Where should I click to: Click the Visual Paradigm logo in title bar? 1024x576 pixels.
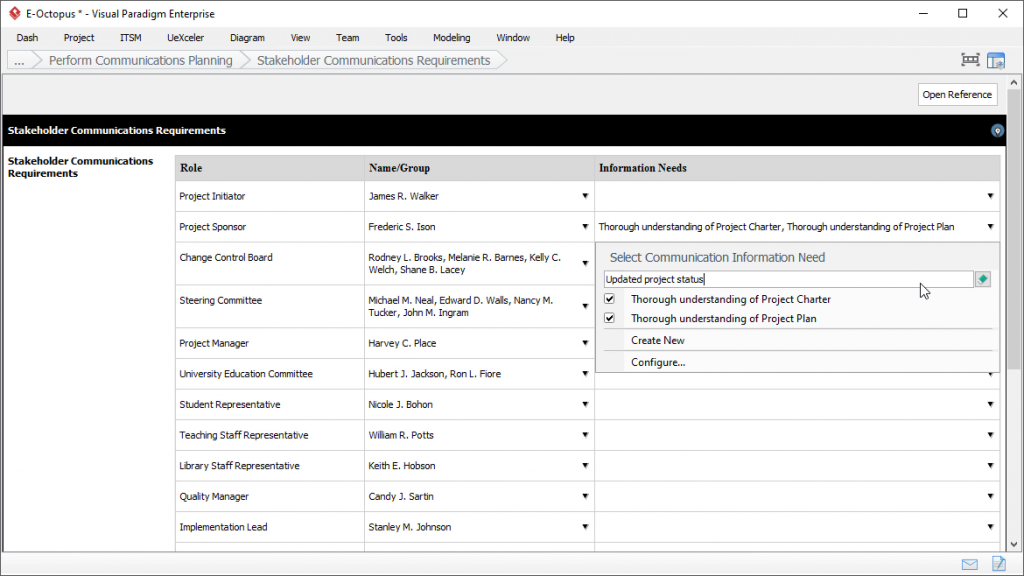(13, 14)
